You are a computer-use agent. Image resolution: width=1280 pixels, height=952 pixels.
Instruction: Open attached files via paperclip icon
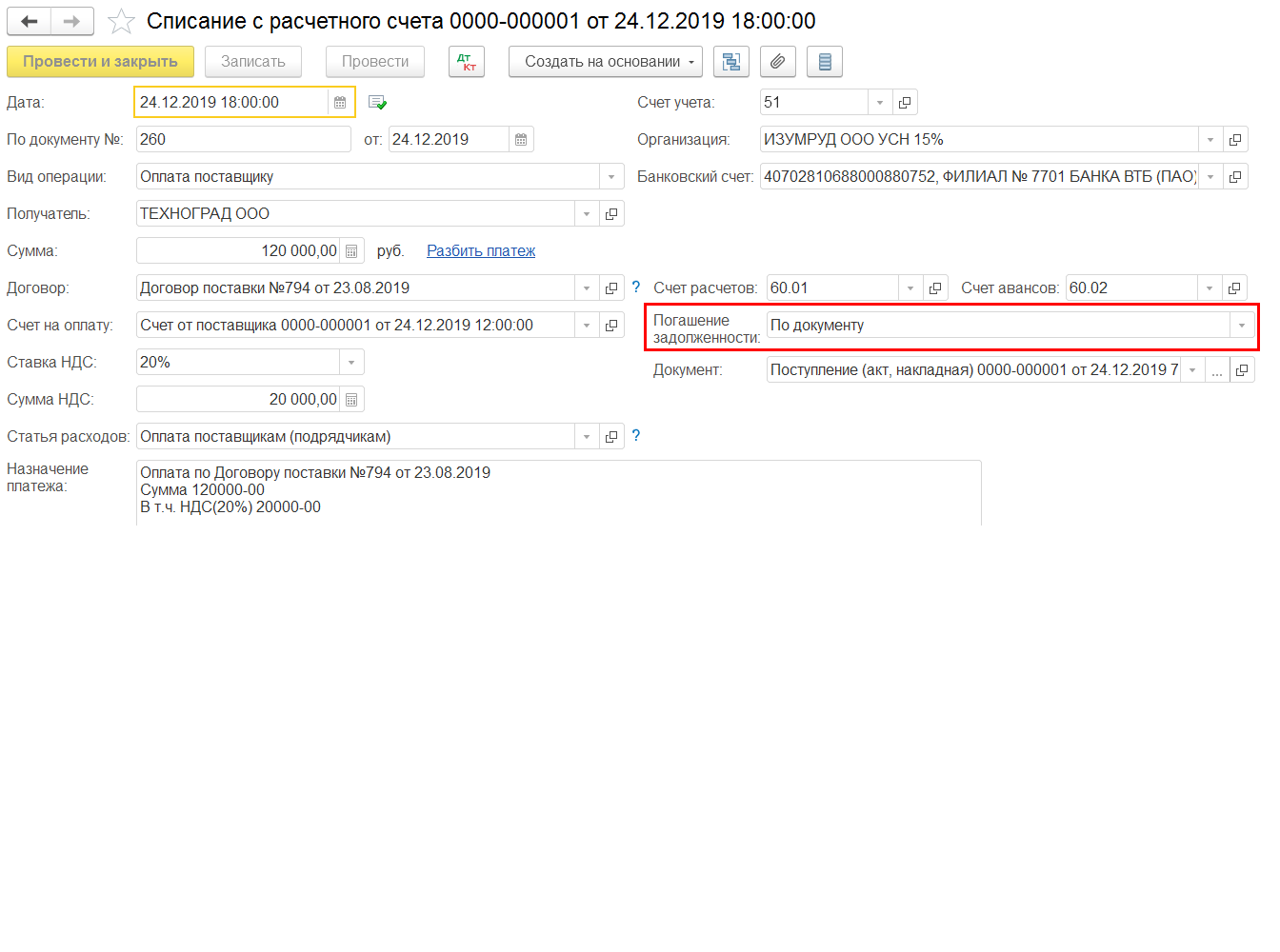click(778, 62)
